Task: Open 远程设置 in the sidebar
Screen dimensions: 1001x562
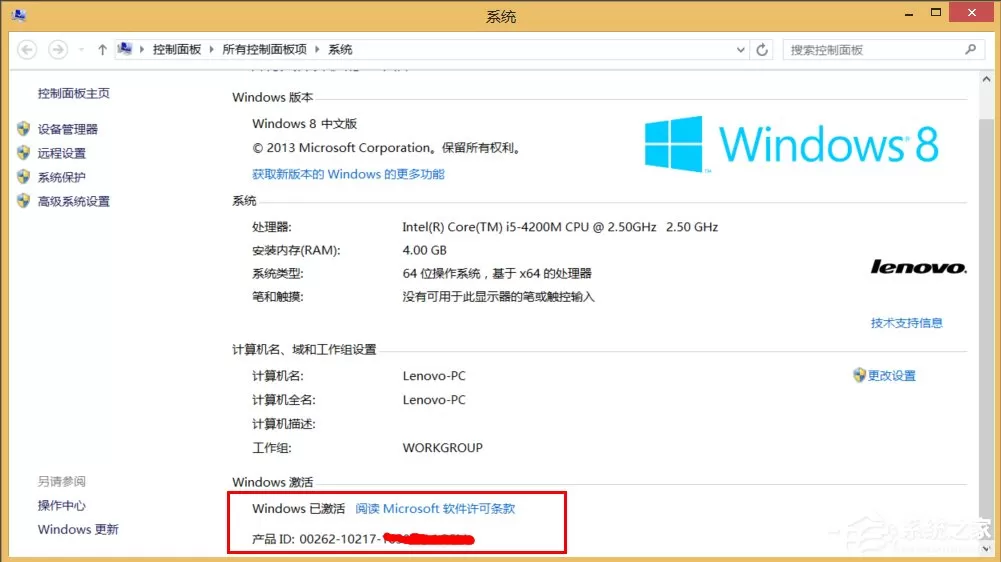Action: [61, 153]
